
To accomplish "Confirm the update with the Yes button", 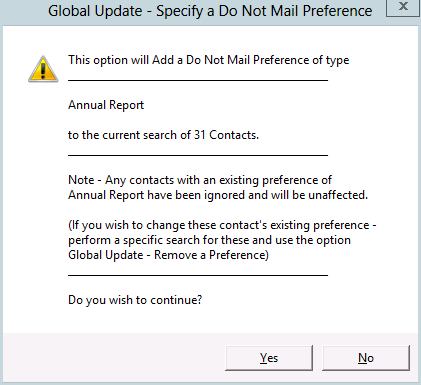I will tap(269, 358).
